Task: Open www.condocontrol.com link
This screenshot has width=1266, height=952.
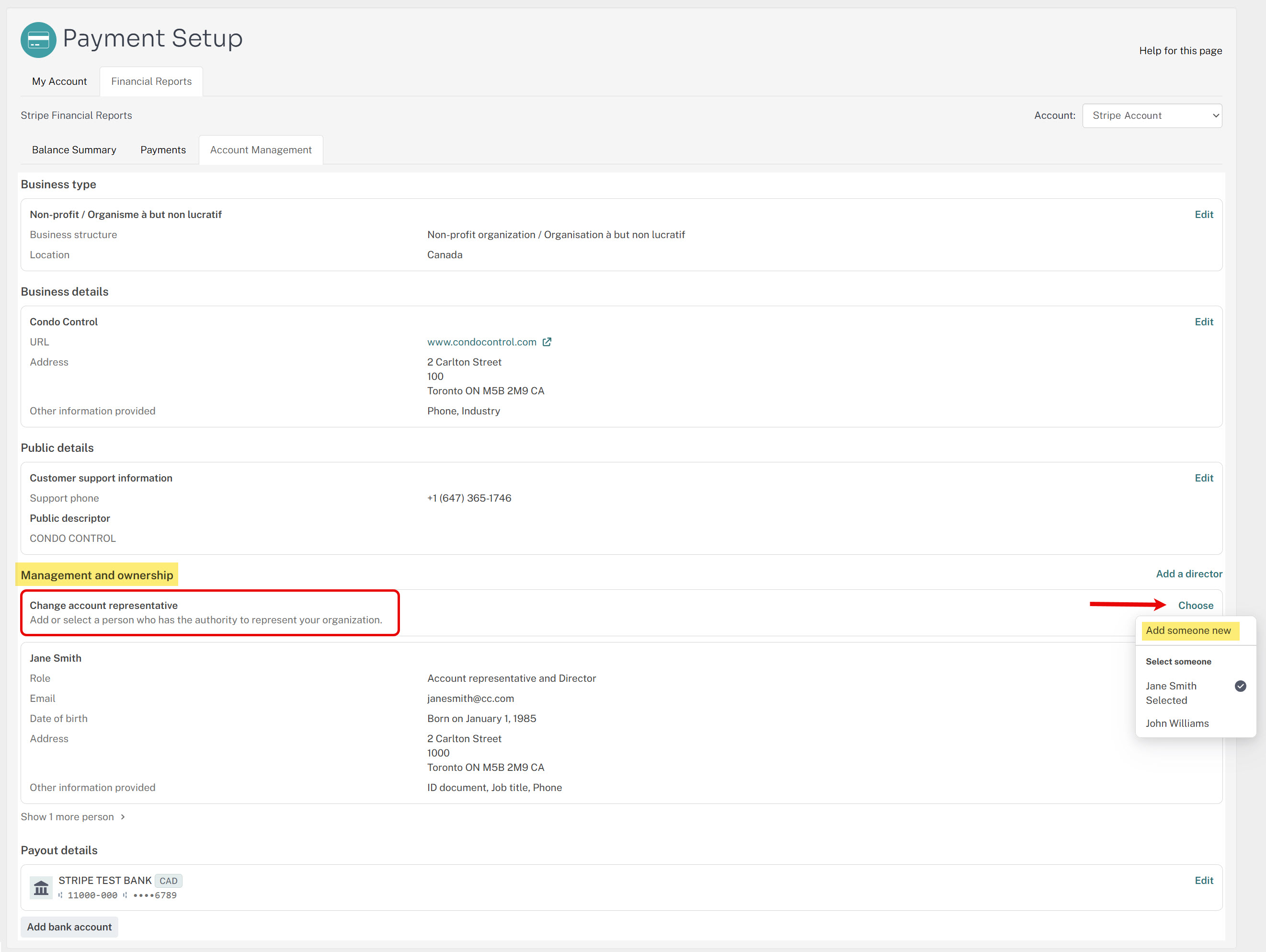Action: 481,342
